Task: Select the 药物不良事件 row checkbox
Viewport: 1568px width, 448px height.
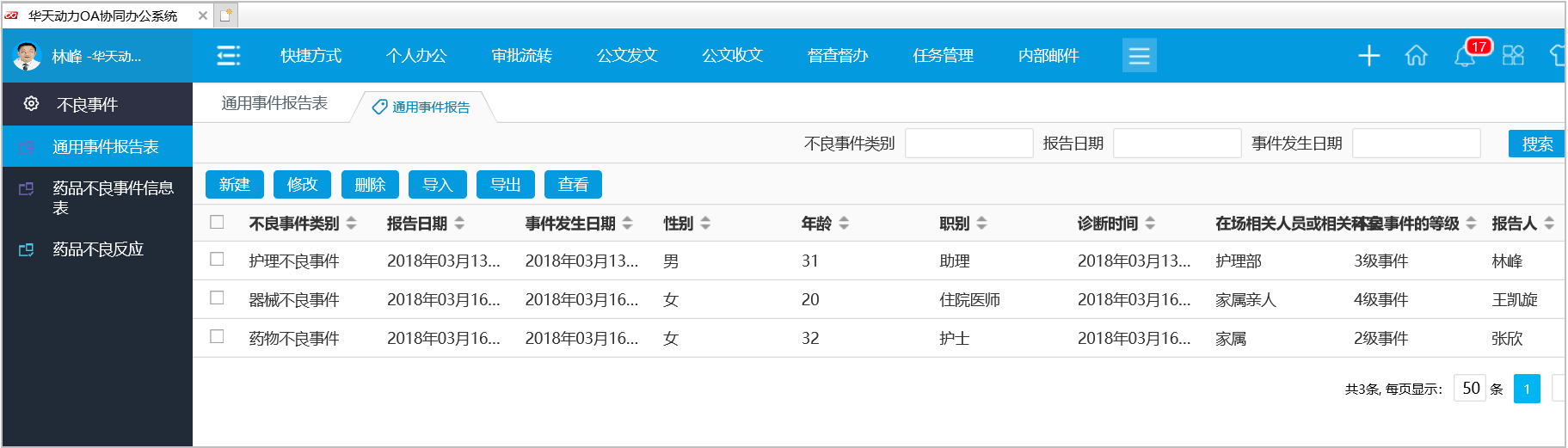Action: [217, 337]
